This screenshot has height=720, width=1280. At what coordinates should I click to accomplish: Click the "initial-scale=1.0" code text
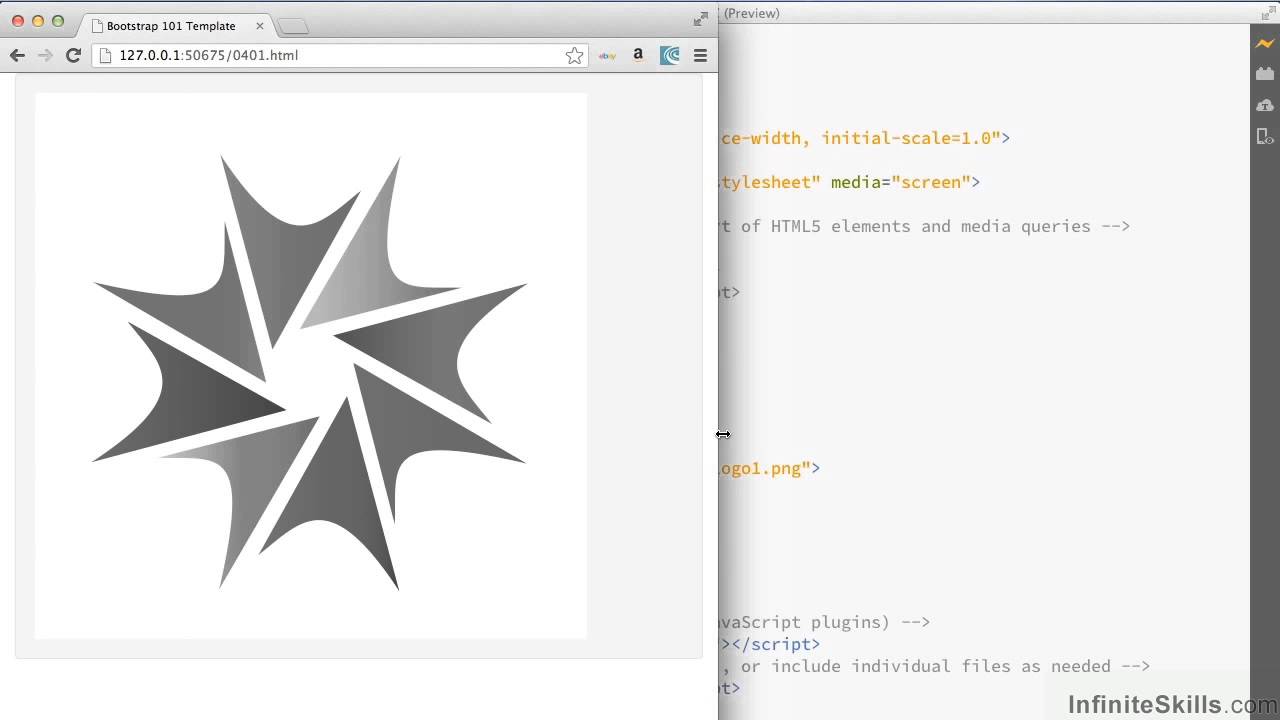(x=911, y=138)
